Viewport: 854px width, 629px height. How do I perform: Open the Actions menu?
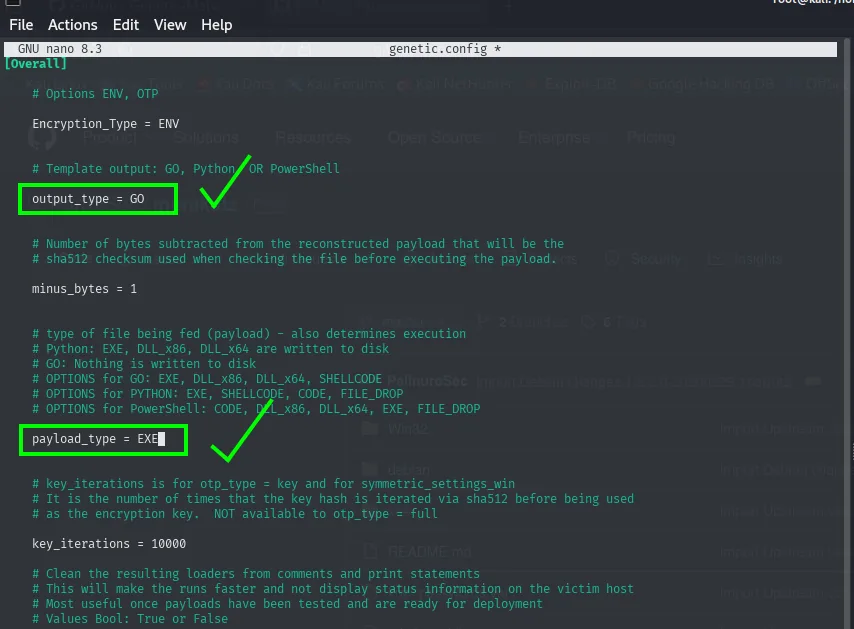(x=72, y=25)
